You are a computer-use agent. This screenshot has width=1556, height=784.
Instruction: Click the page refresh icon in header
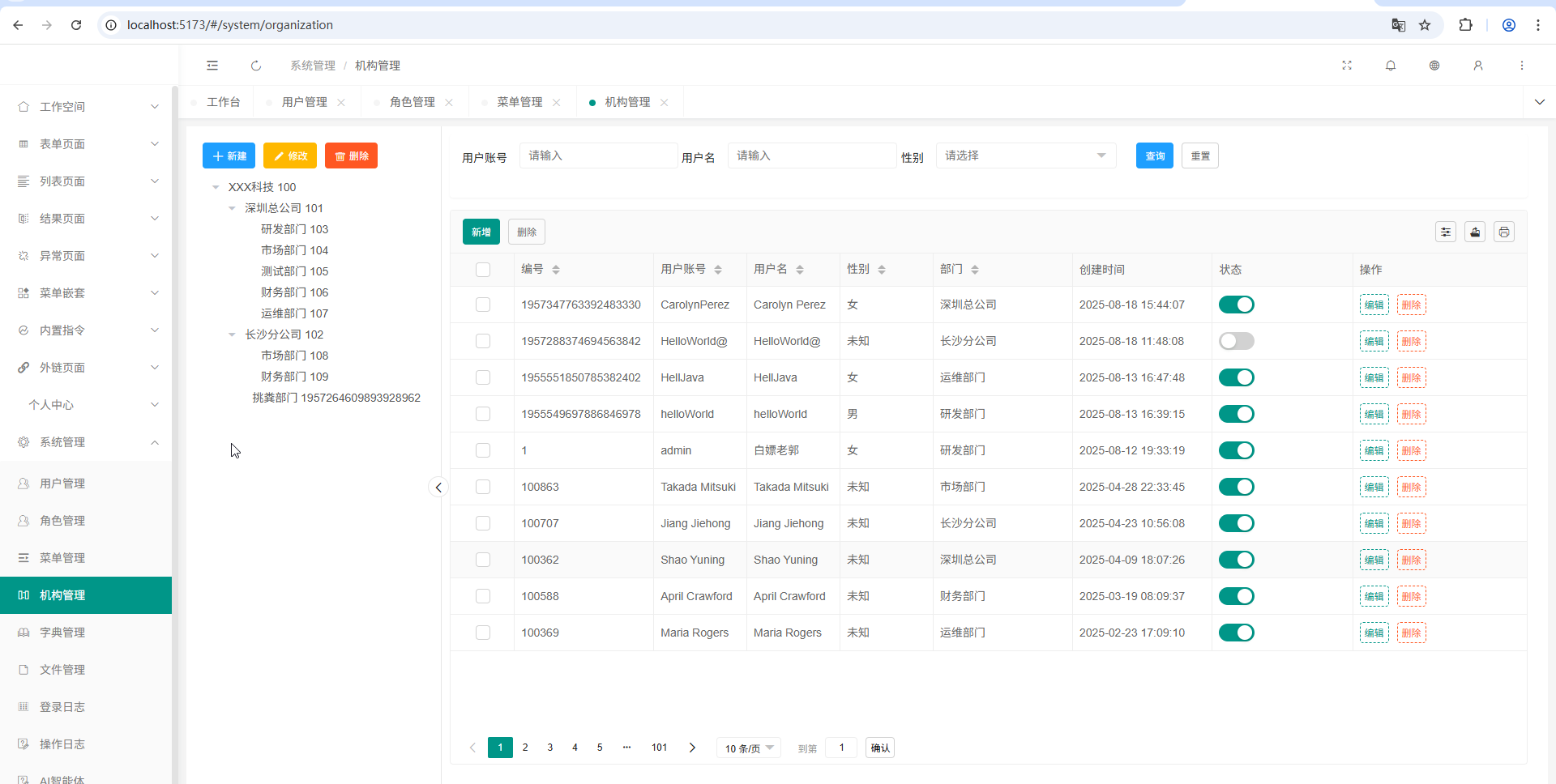[256, 66]
